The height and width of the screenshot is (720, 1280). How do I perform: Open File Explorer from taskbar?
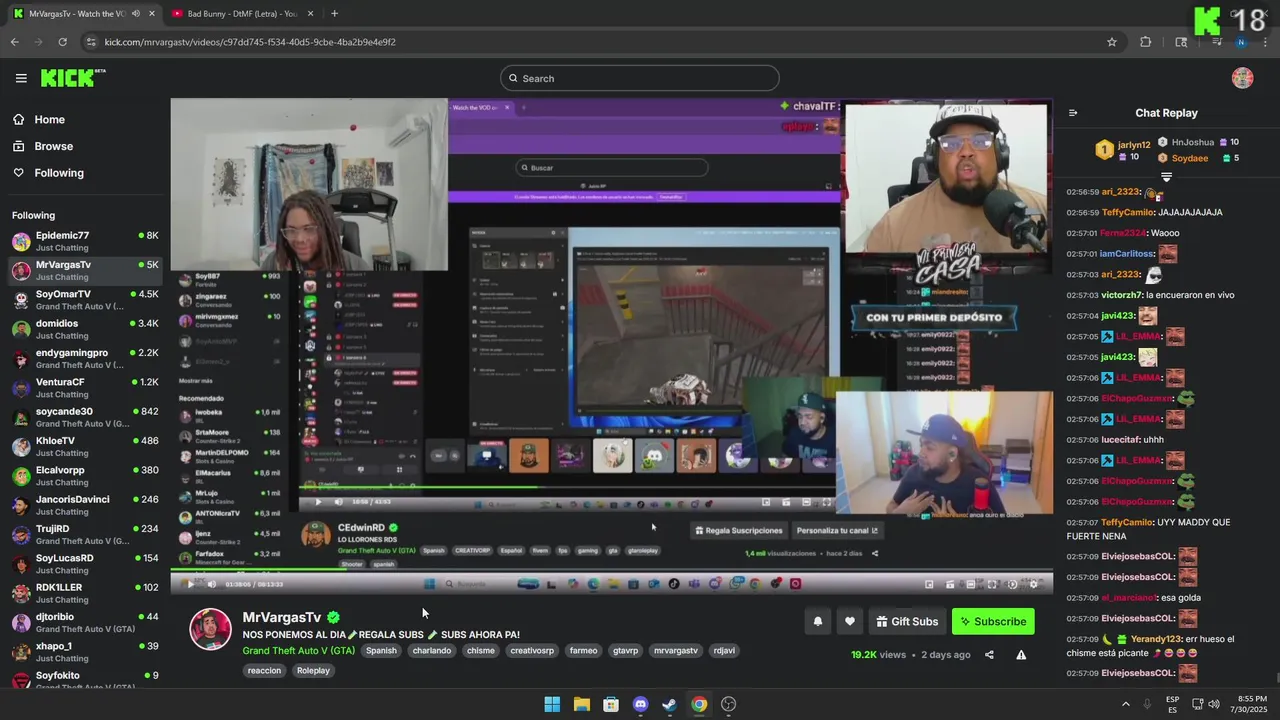pyautogui.click(x=581, y=704)
